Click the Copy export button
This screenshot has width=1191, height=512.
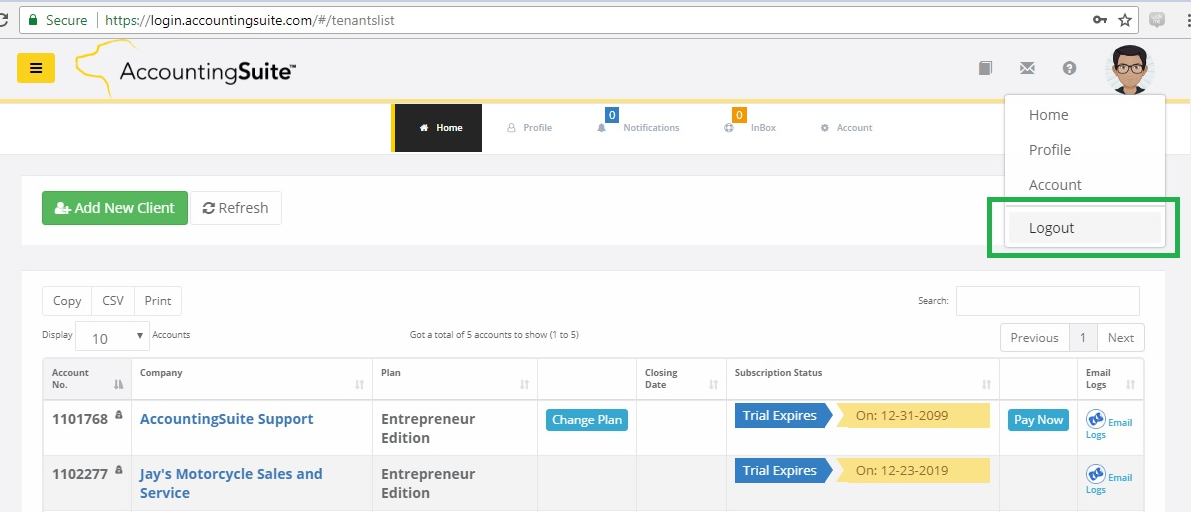67,301
